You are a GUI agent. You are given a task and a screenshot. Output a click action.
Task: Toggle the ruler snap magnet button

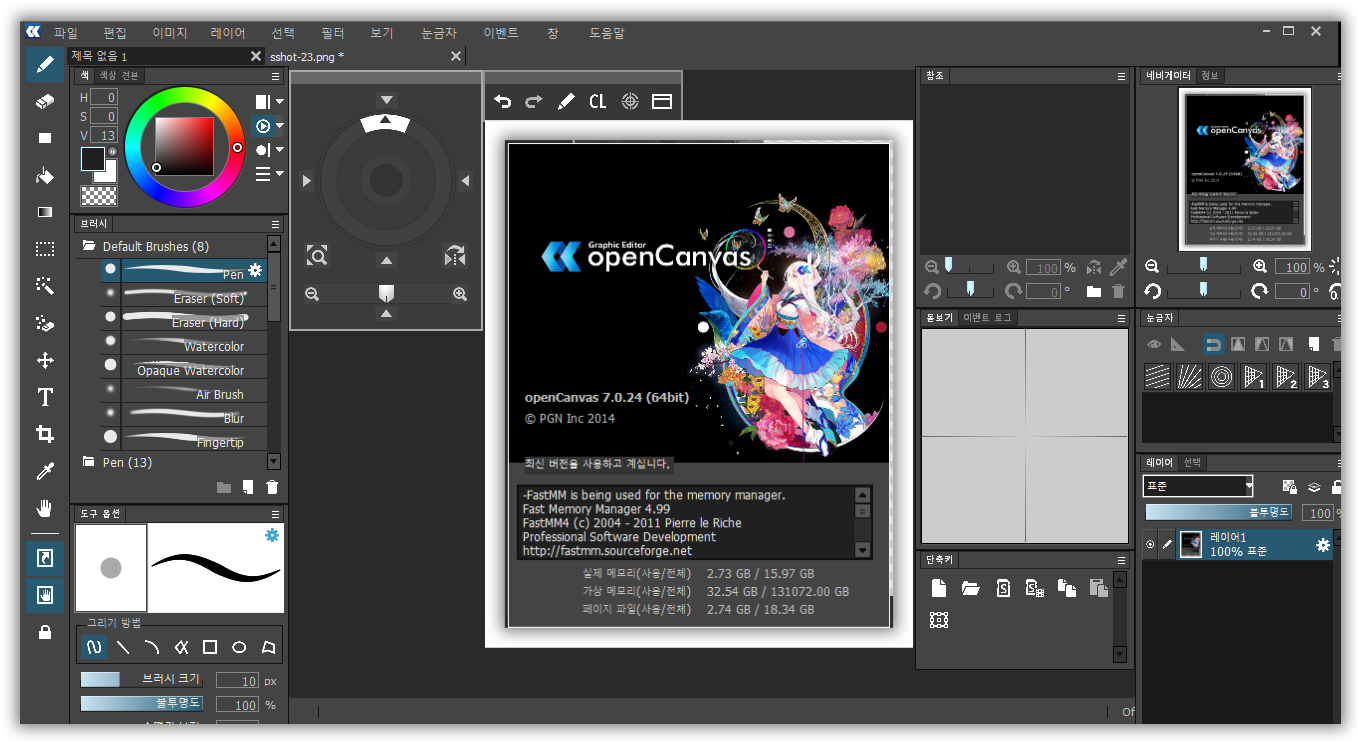pos(1214,344)
